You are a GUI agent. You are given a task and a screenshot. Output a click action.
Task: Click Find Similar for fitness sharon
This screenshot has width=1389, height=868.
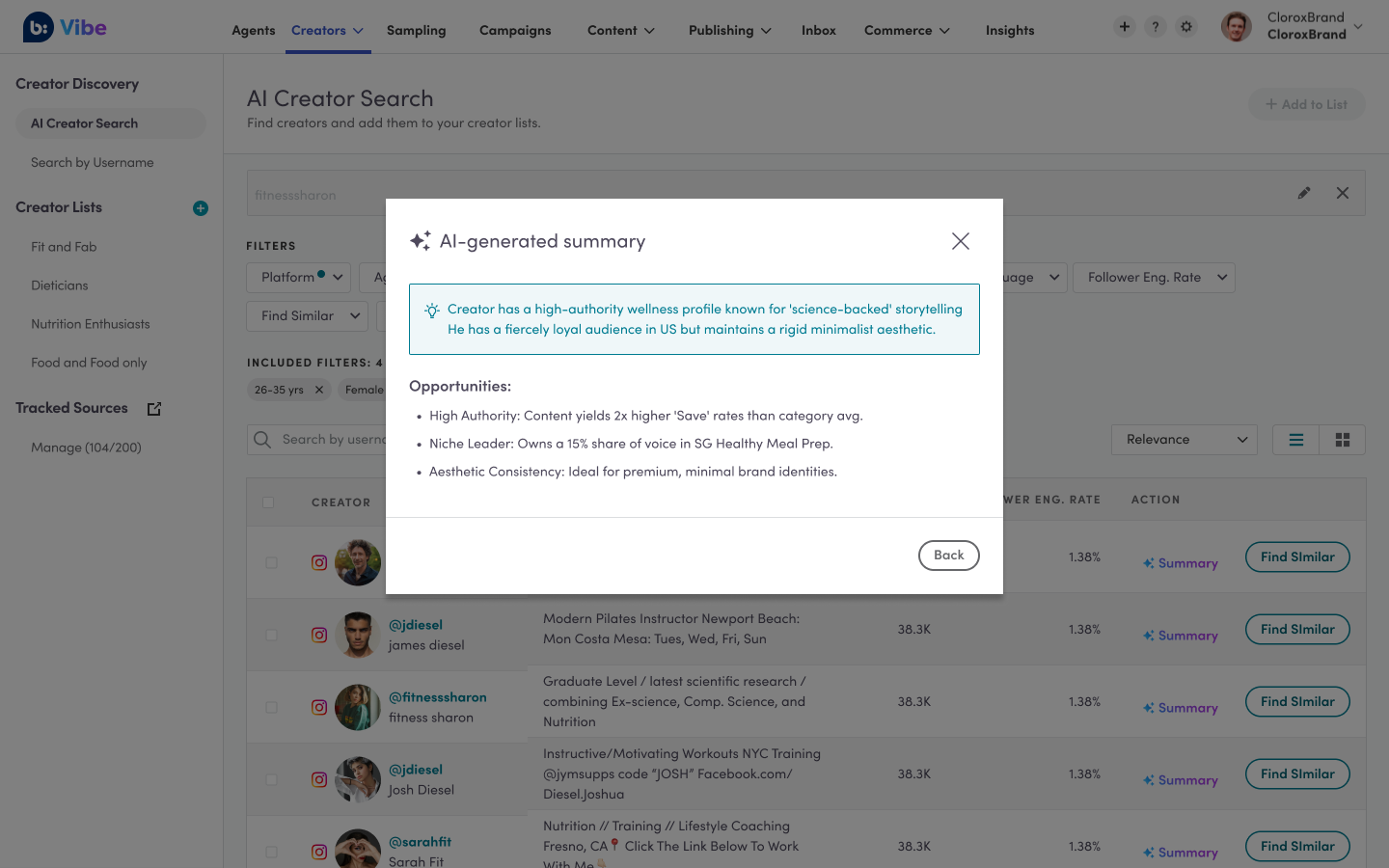click(1297, 701)
